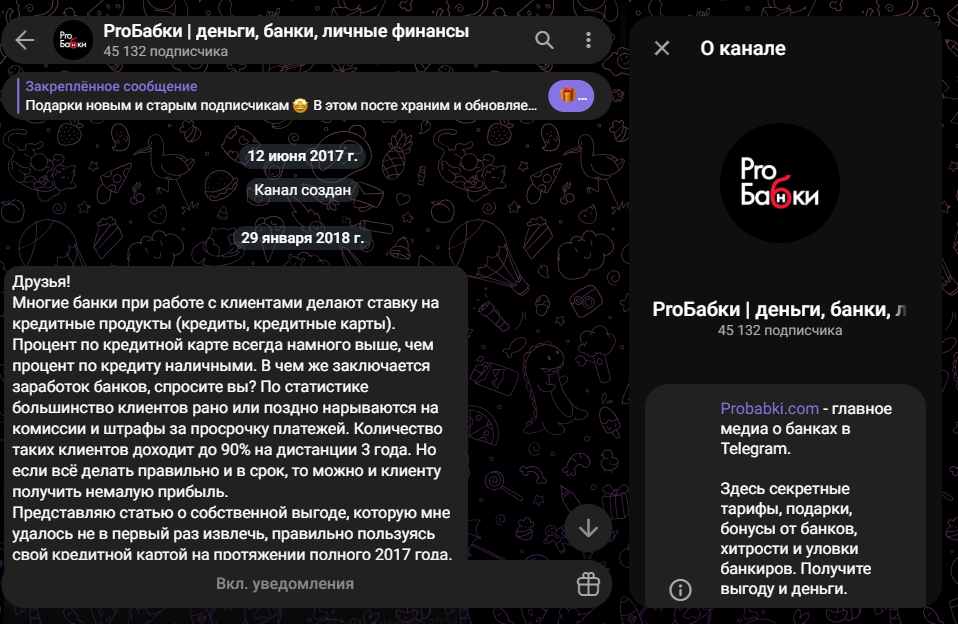Open the ProБабки channel avatar in header
The height and width of the screenshot is (624, 958).
(73, 40)
